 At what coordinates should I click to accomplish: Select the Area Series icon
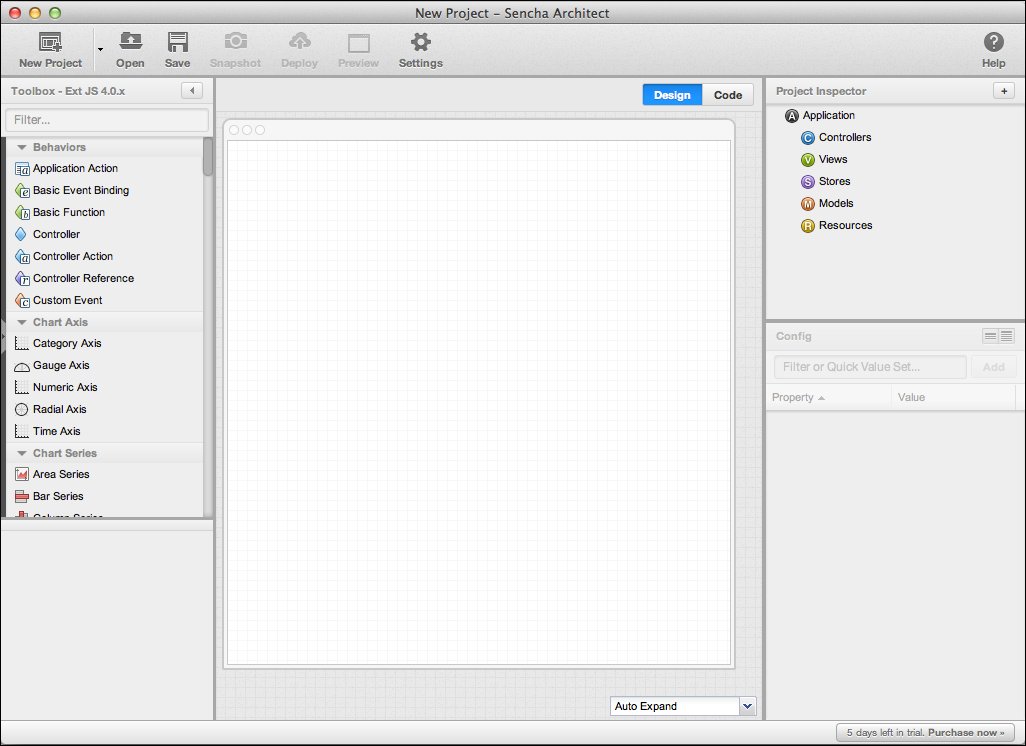tap(22, 474)
